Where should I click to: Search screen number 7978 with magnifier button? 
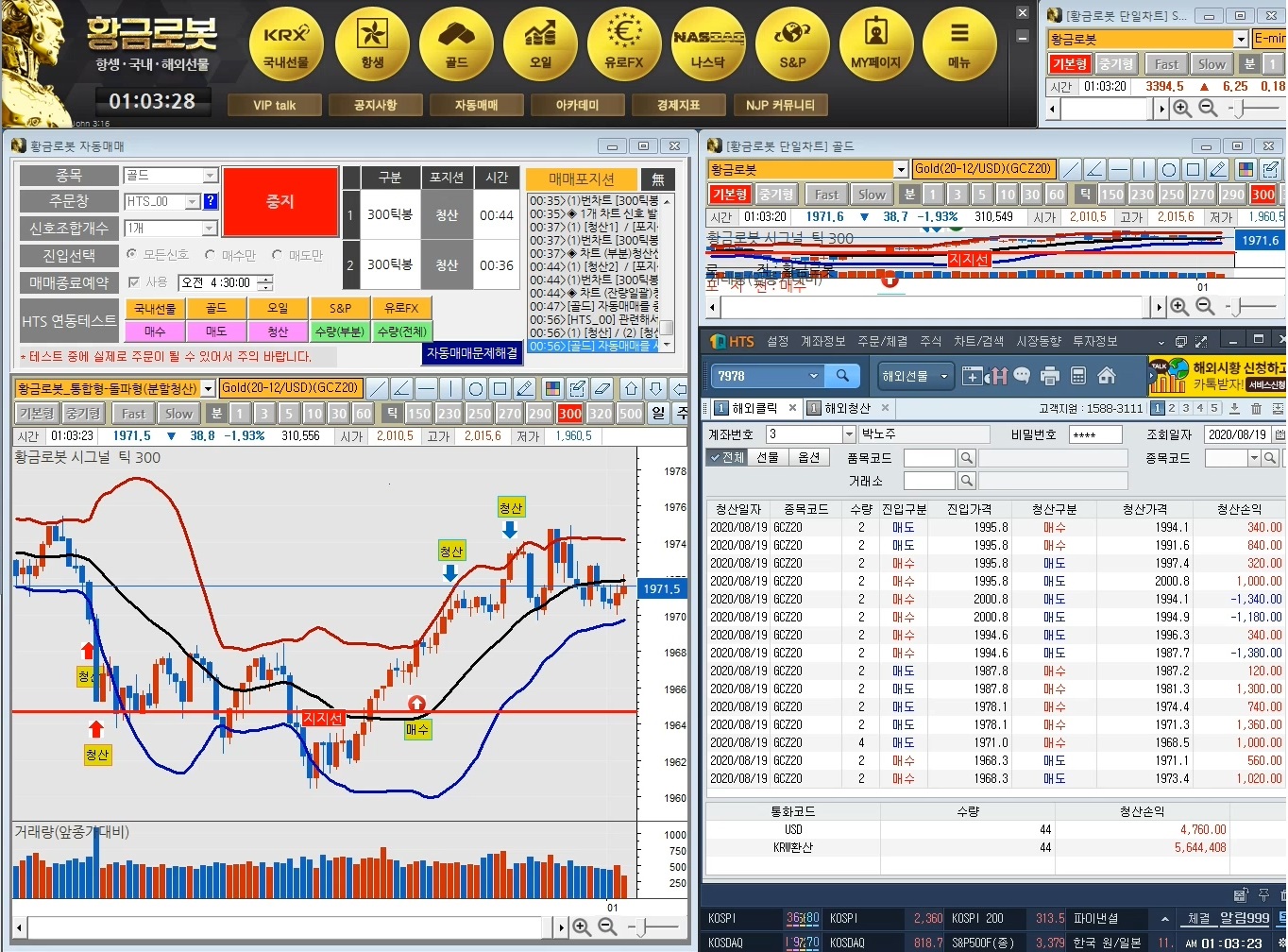842,376
